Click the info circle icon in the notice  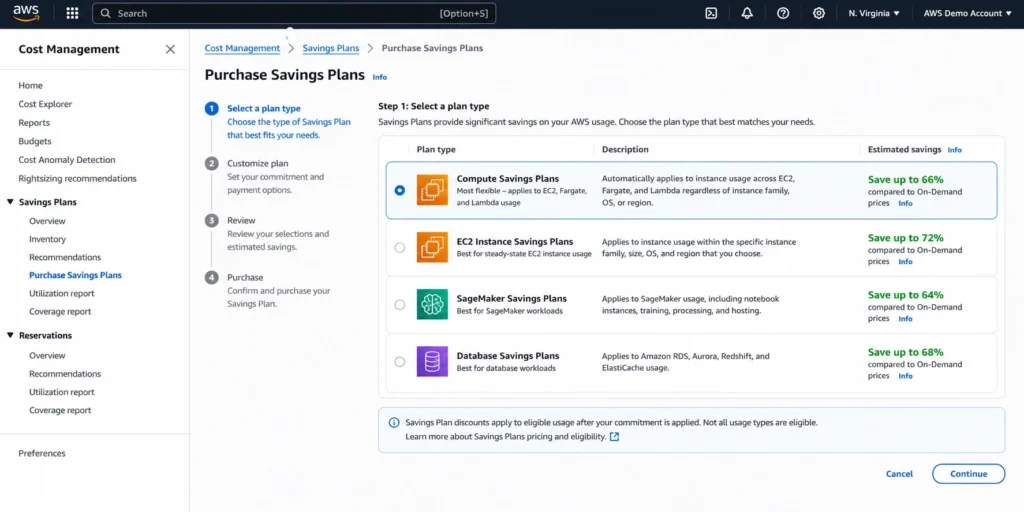point(394,423)
